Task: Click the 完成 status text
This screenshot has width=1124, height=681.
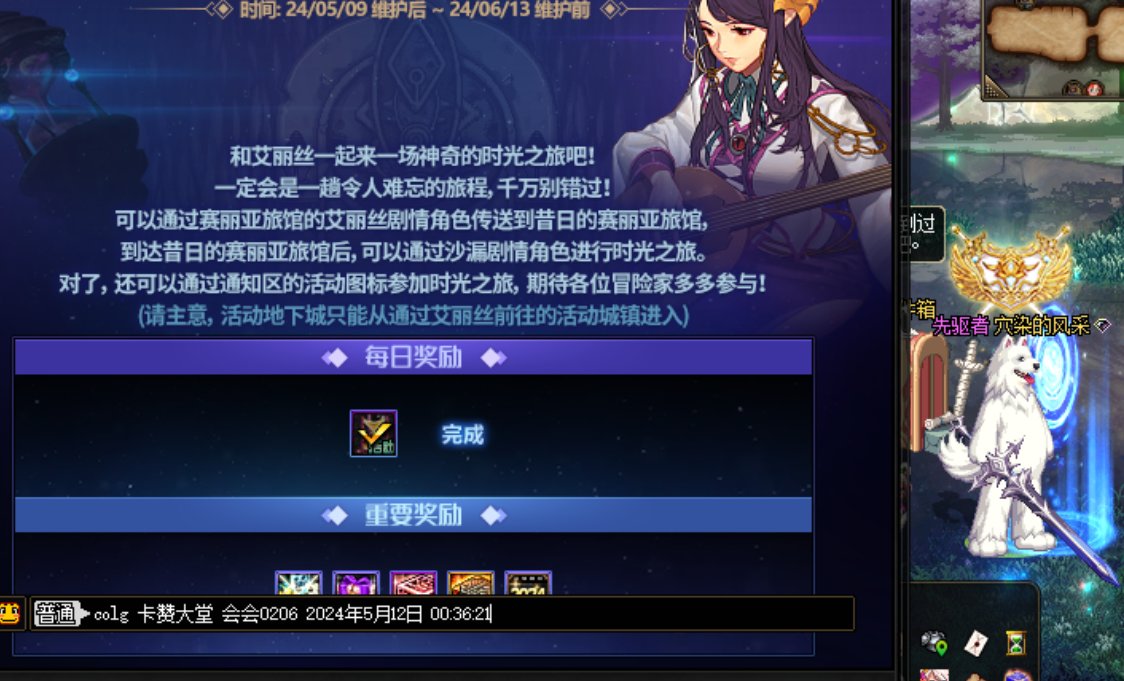Action: (462, 434)
